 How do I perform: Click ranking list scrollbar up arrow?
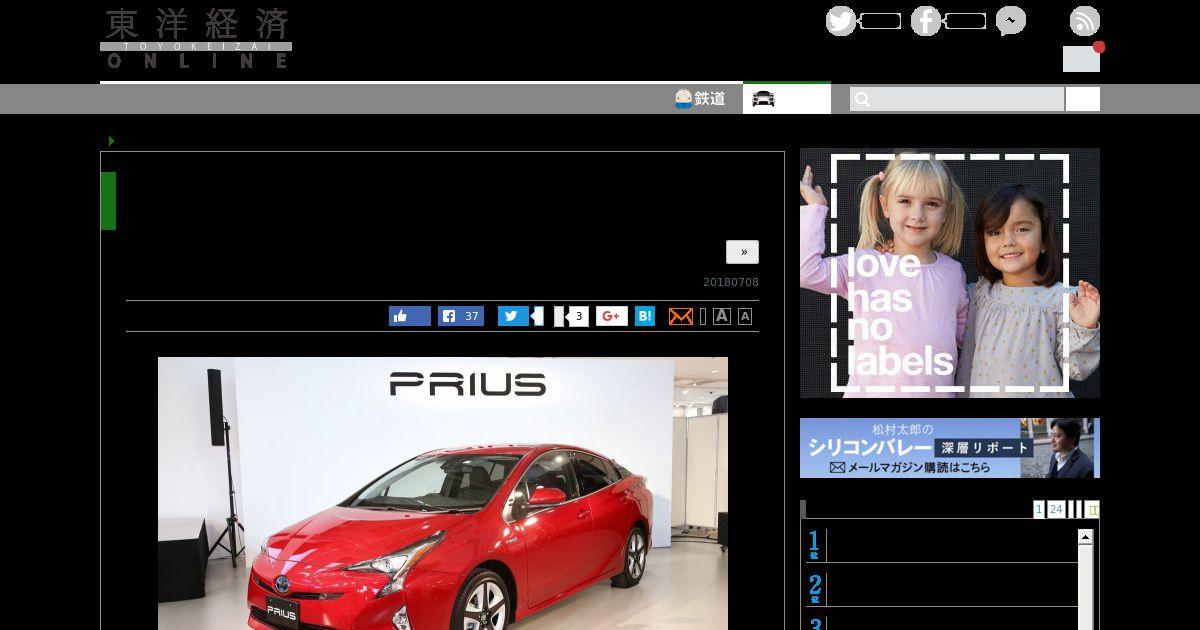[x=1085, y=538]
